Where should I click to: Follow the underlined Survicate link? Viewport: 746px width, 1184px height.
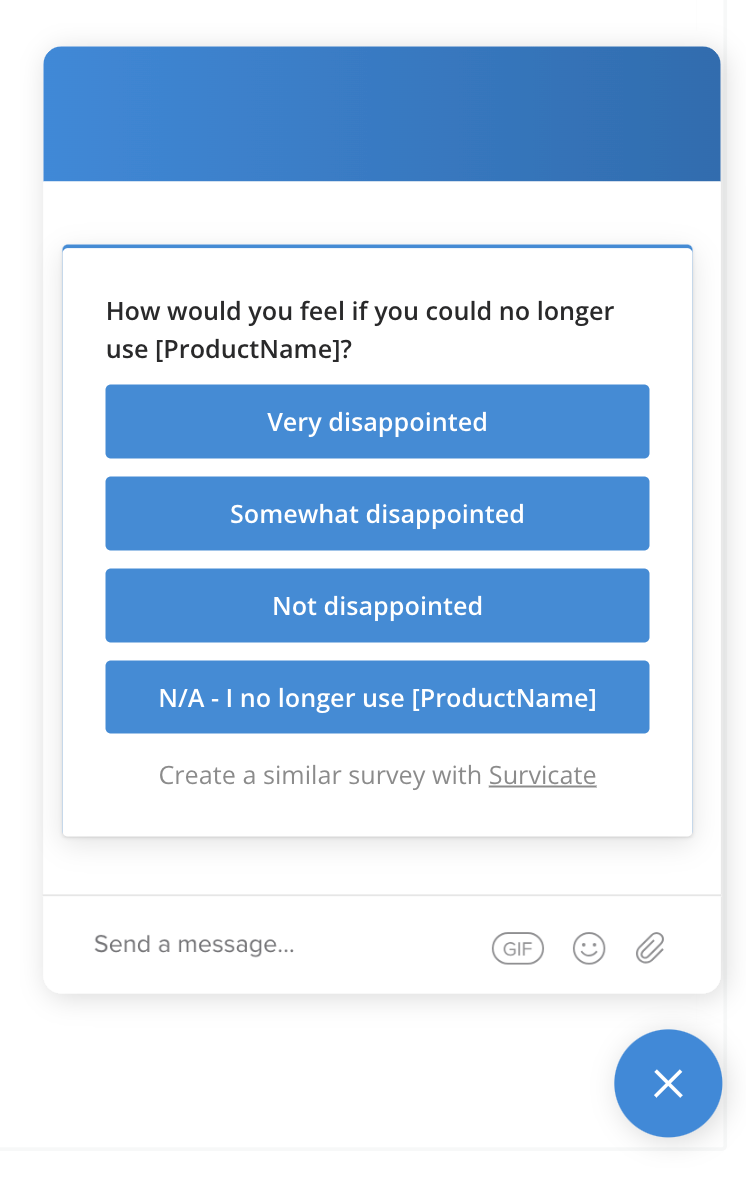542,775
